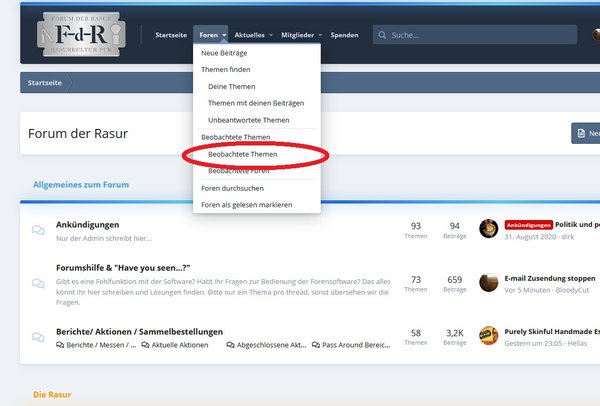Viewport: 600px width, 406px height.
Task: Open the Spenden link in navigation
Action: (344, 35)
